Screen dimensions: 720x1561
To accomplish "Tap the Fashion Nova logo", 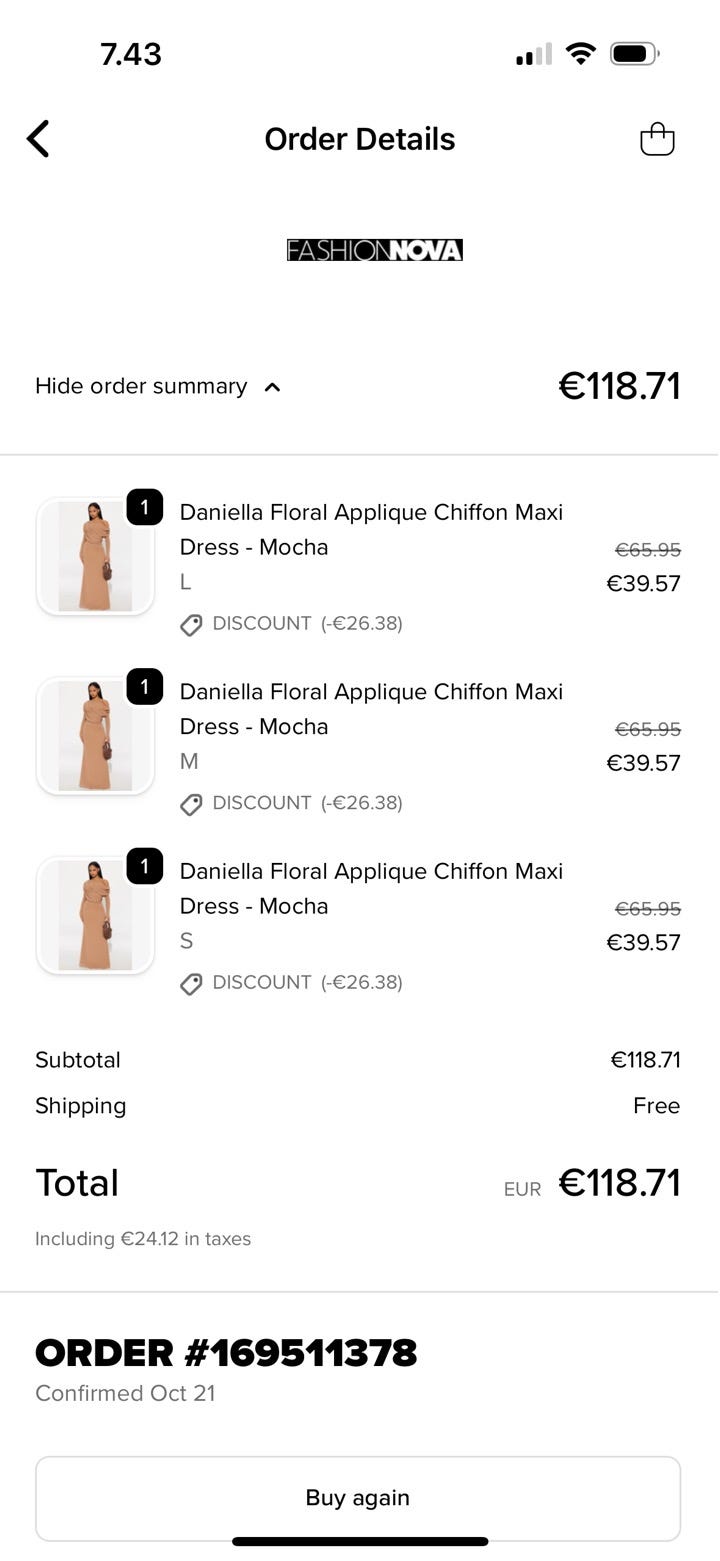I will click(374, 250).
